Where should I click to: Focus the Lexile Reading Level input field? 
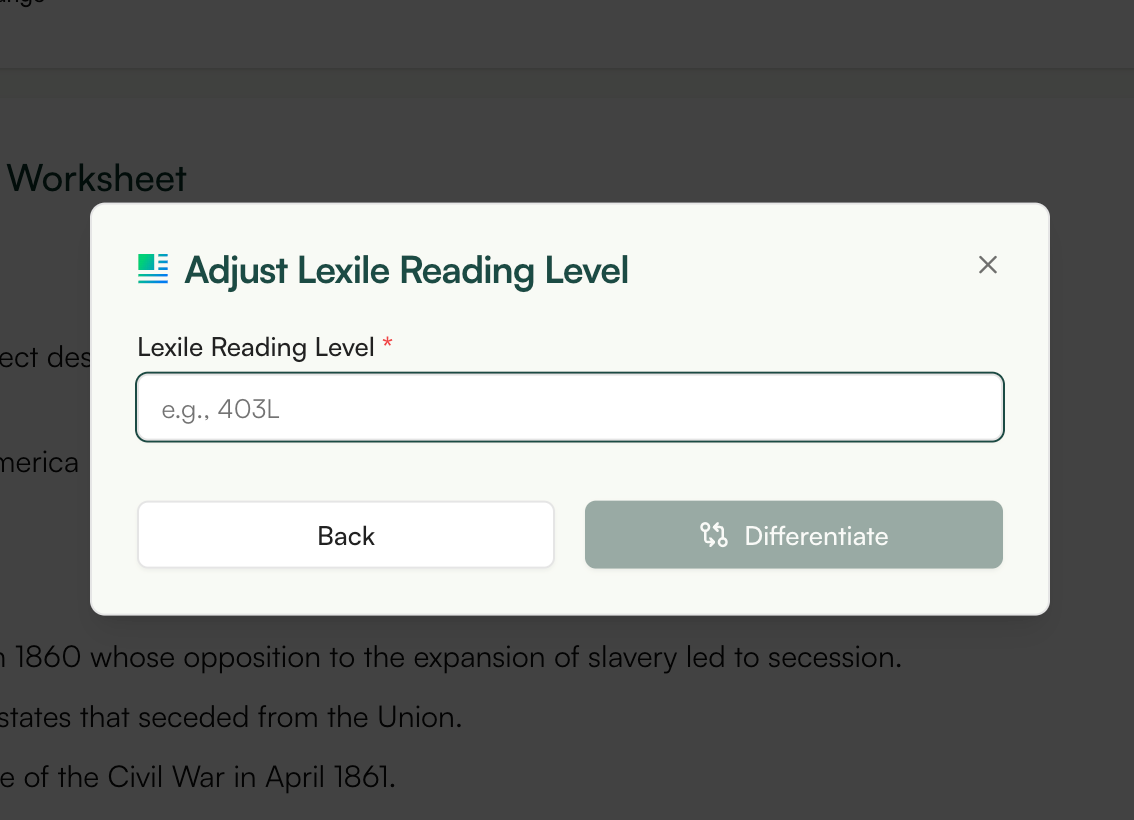(x=570, y=407)
